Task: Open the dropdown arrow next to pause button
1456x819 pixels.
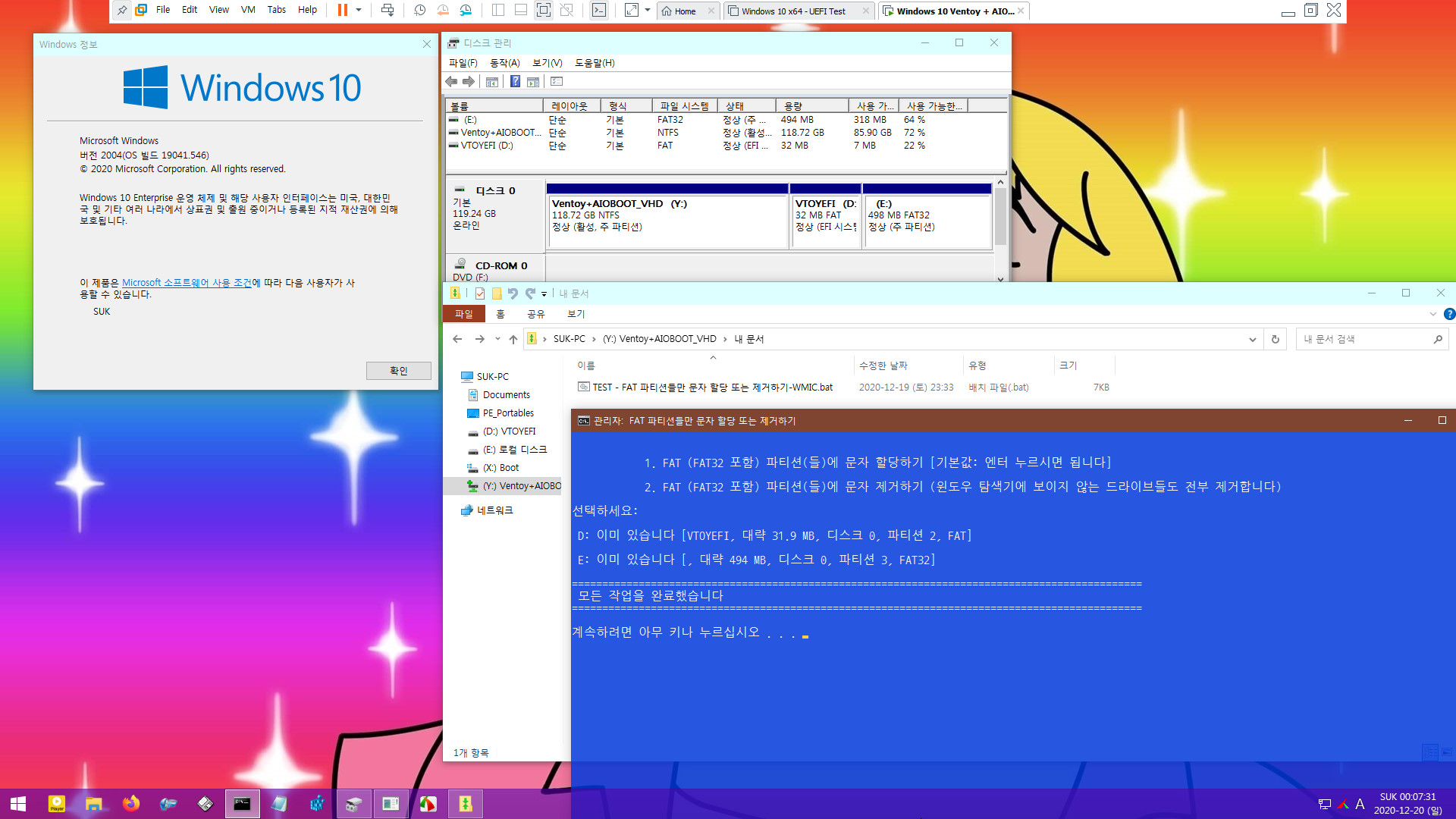Action: pyautogui.click(x=359, y=11)
